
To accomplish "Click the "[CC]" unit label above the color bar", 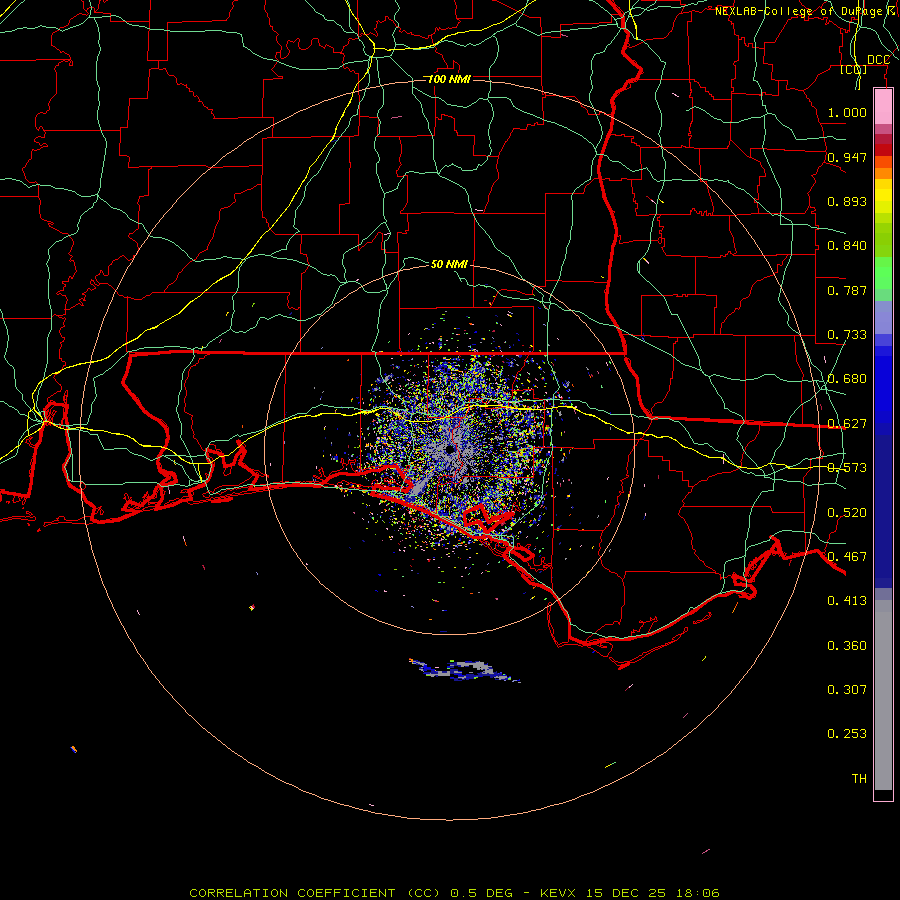I will click(853, 69).
